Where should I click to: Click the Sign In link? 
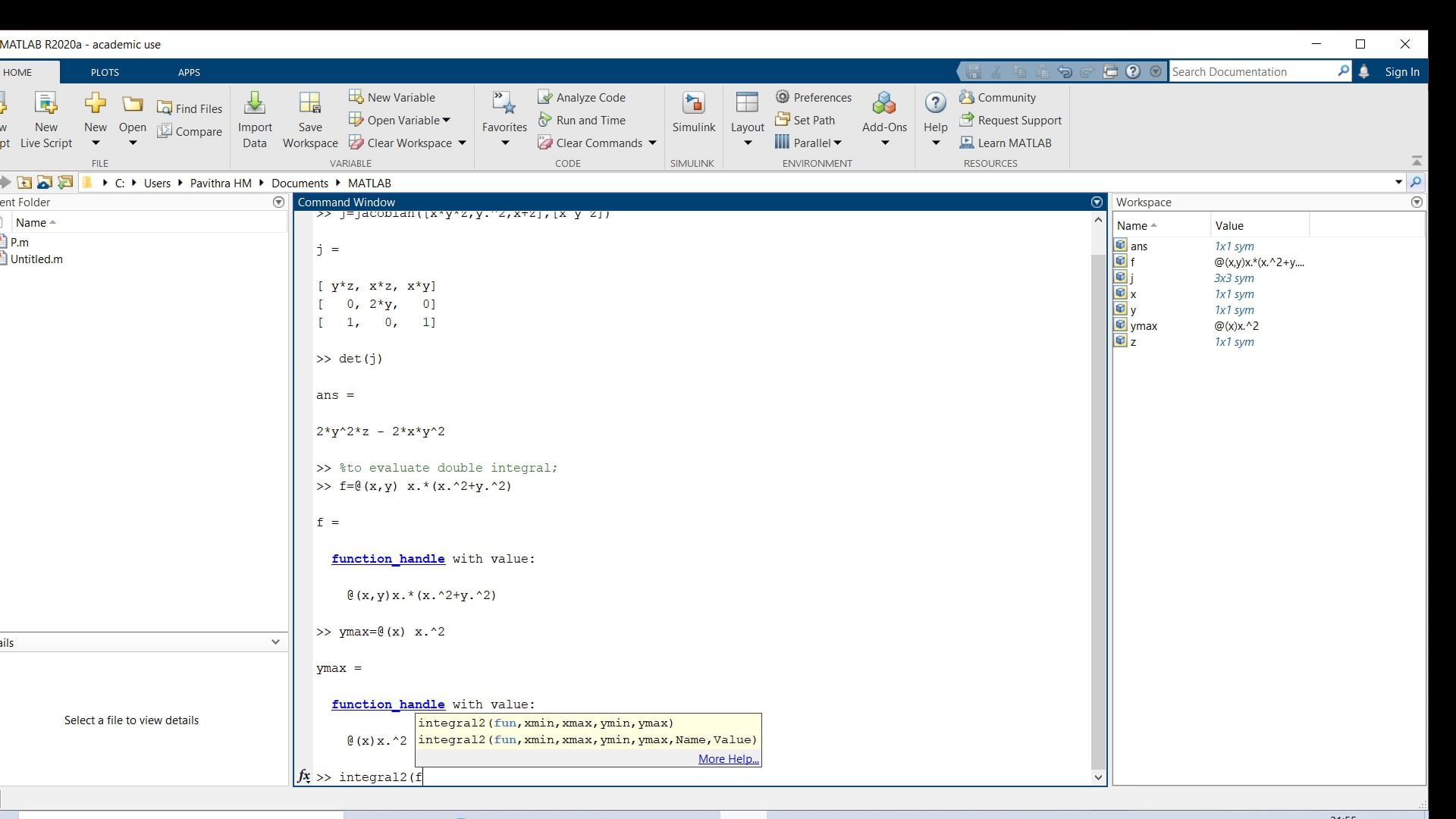click(x=1401, y=71)
